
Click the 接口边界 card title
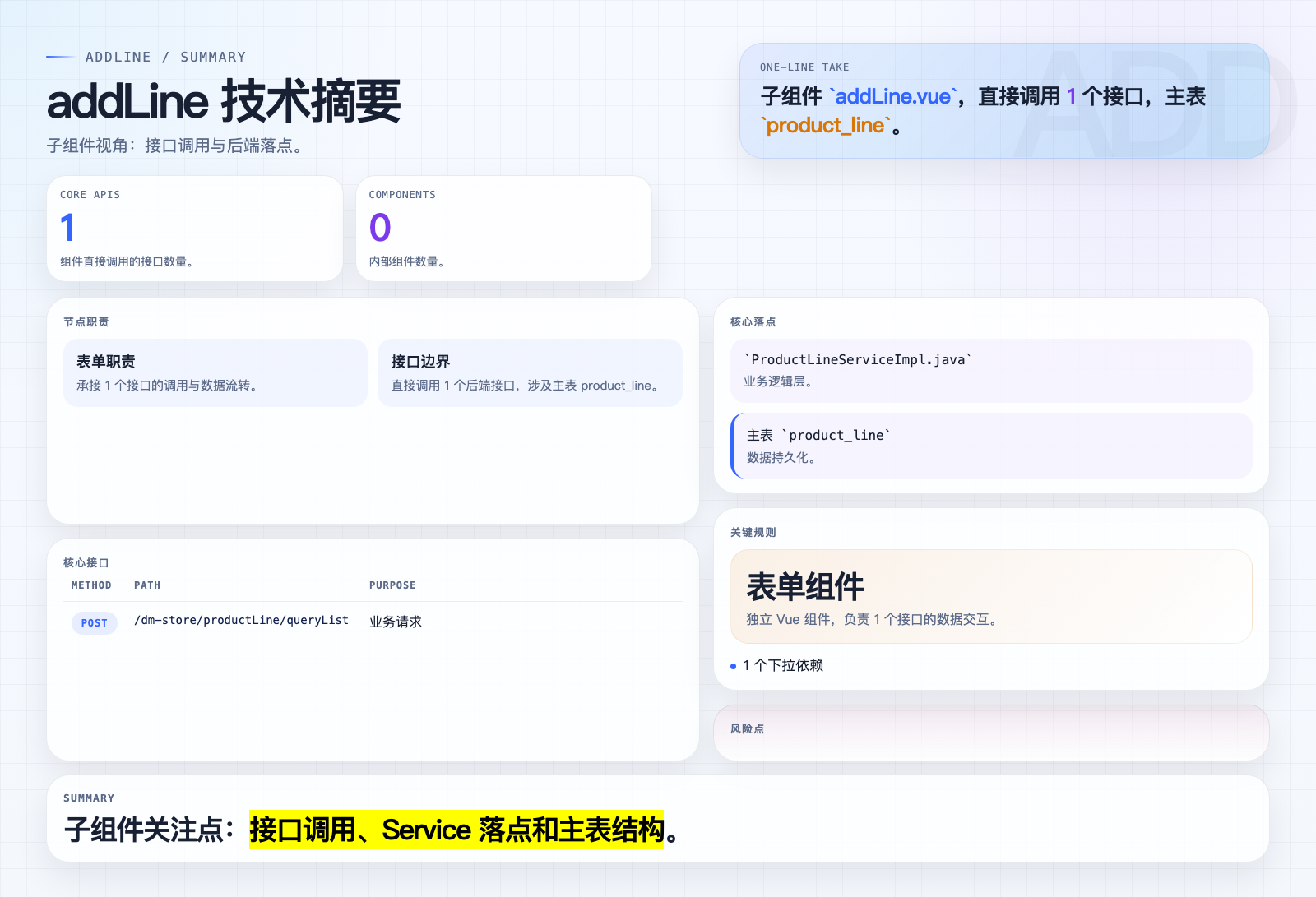tap(420, 362)
